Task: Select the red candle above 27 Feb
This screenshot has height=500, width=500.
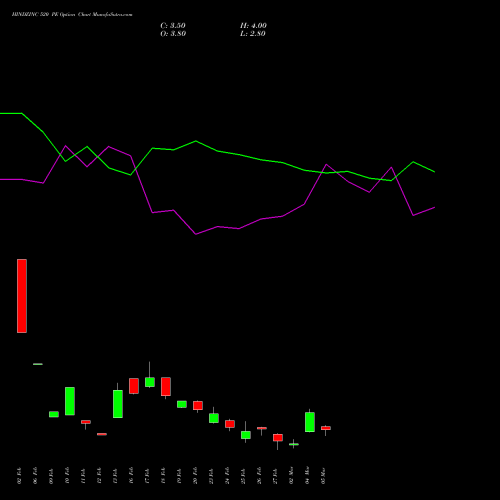Action: [278, 438]
